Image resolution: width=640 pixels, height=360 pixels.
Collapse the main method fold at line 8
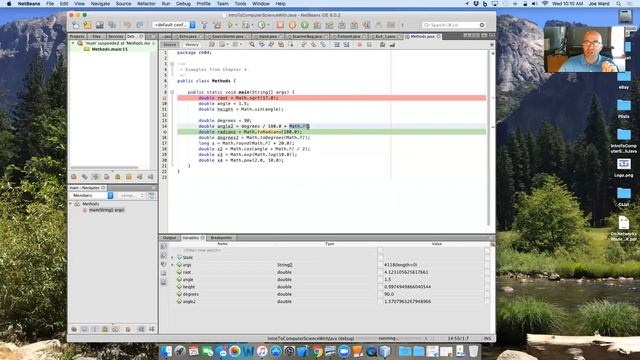[172, 92]
